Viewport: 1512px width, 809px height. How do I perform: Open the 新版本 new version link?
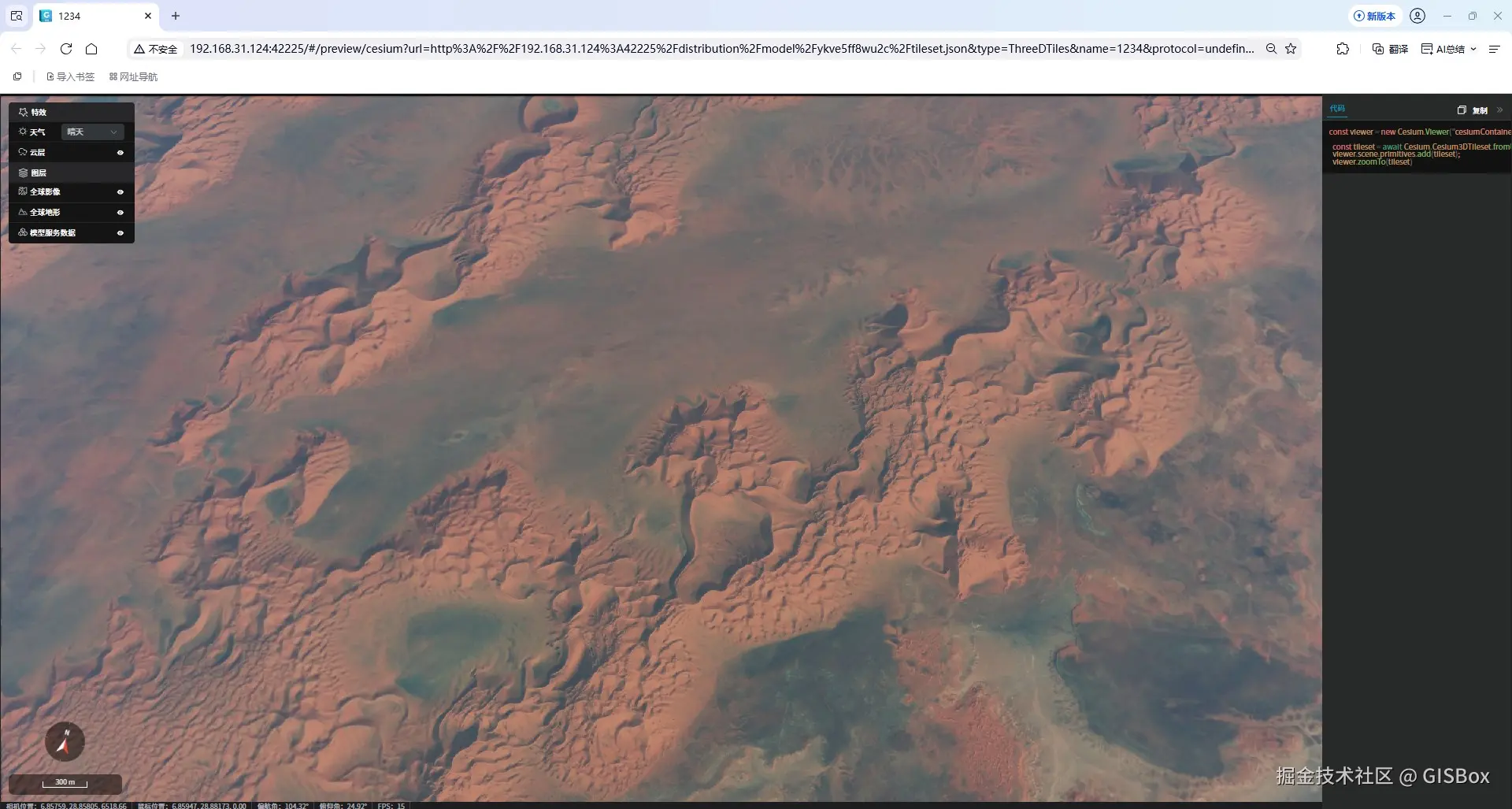pyautogui.click(x=1375, y=16)
